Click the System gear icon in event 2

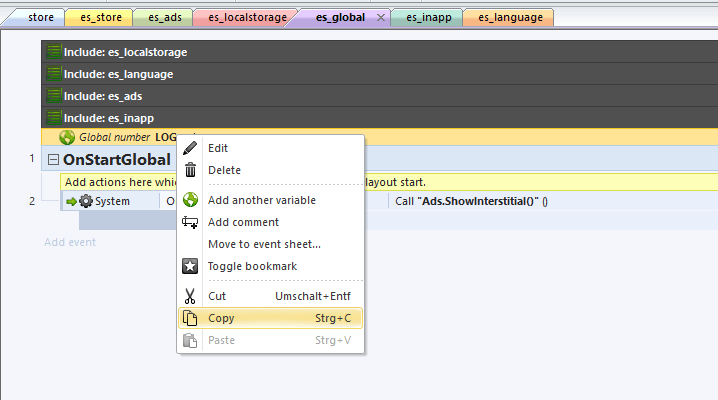[x=85, y=201]
